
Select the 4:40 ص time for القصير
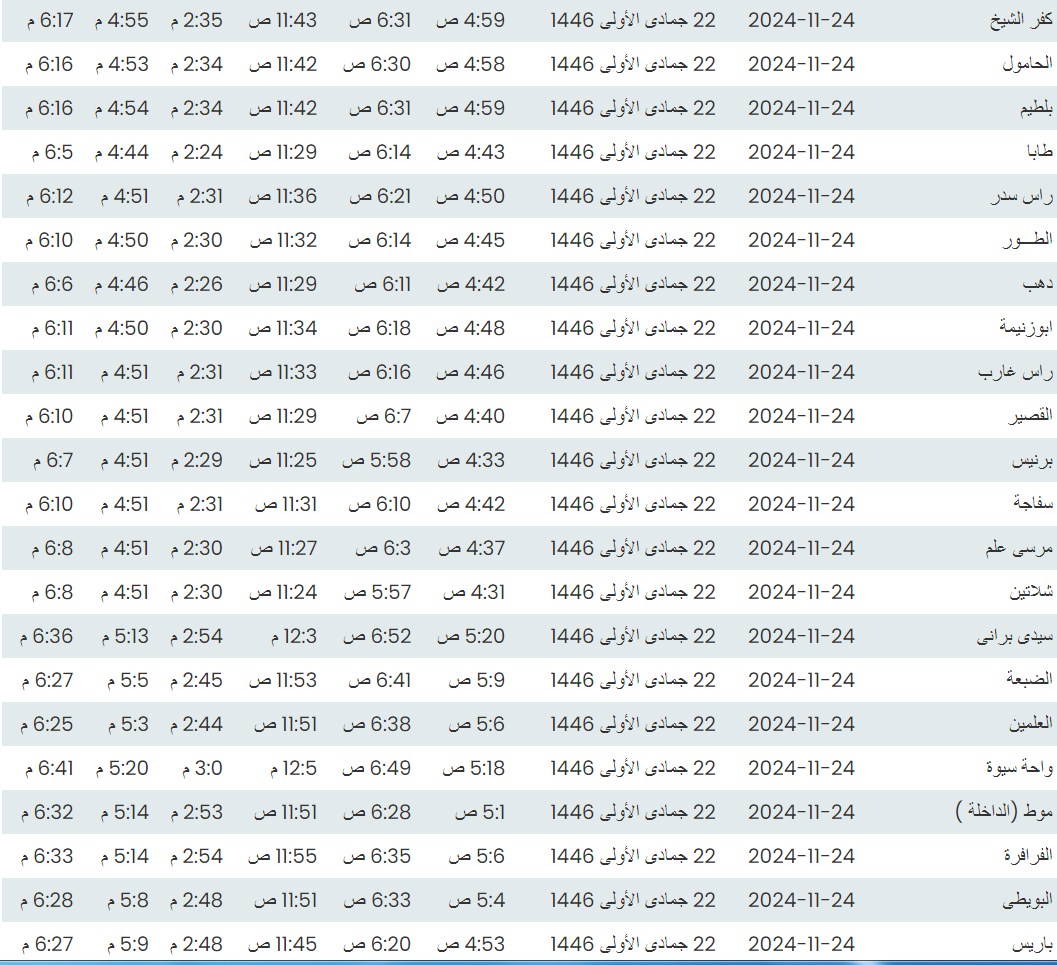(471, 417)
